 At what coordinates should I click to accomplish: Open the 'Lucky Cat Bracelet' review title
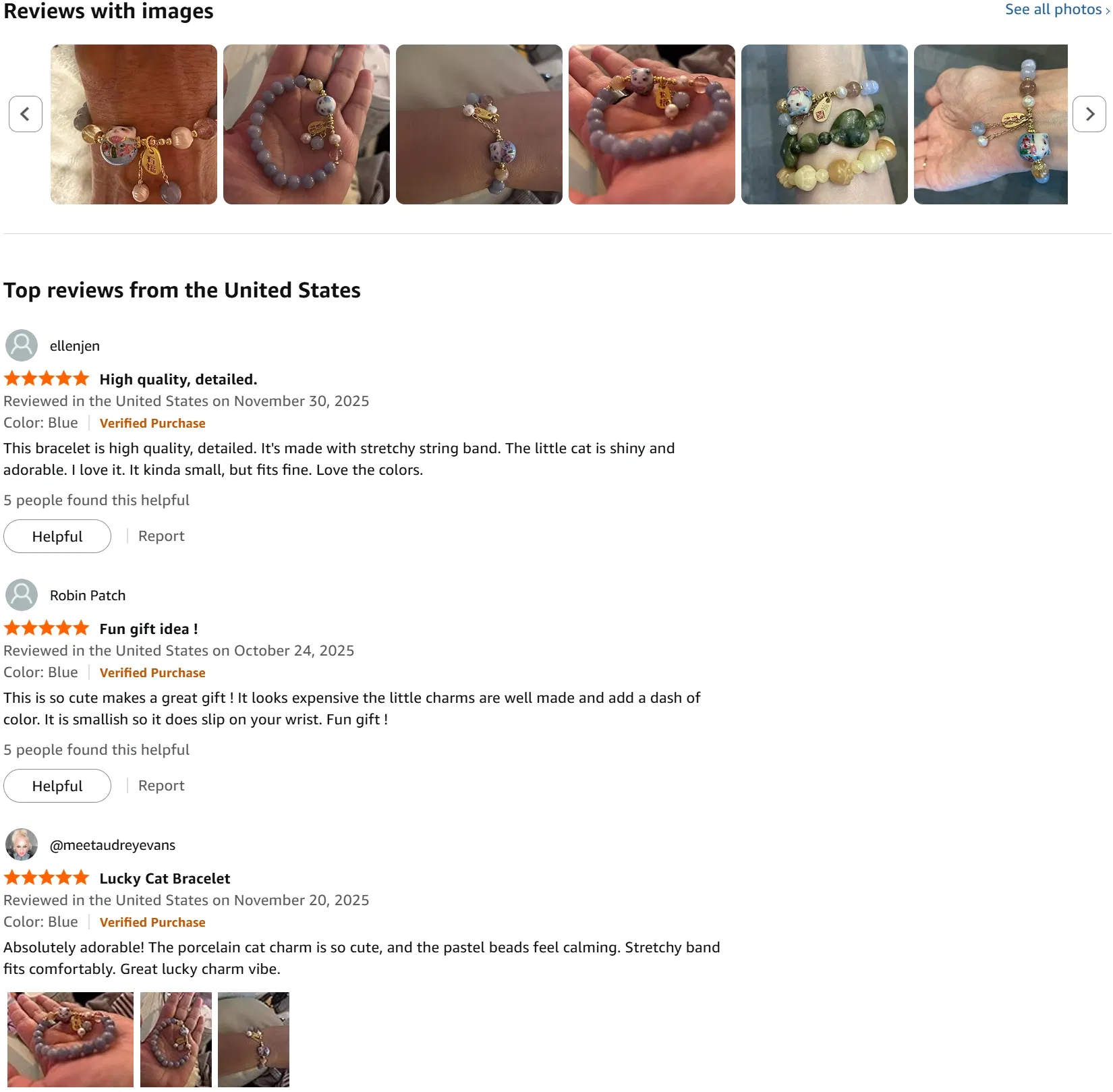[x=165, y=878]
